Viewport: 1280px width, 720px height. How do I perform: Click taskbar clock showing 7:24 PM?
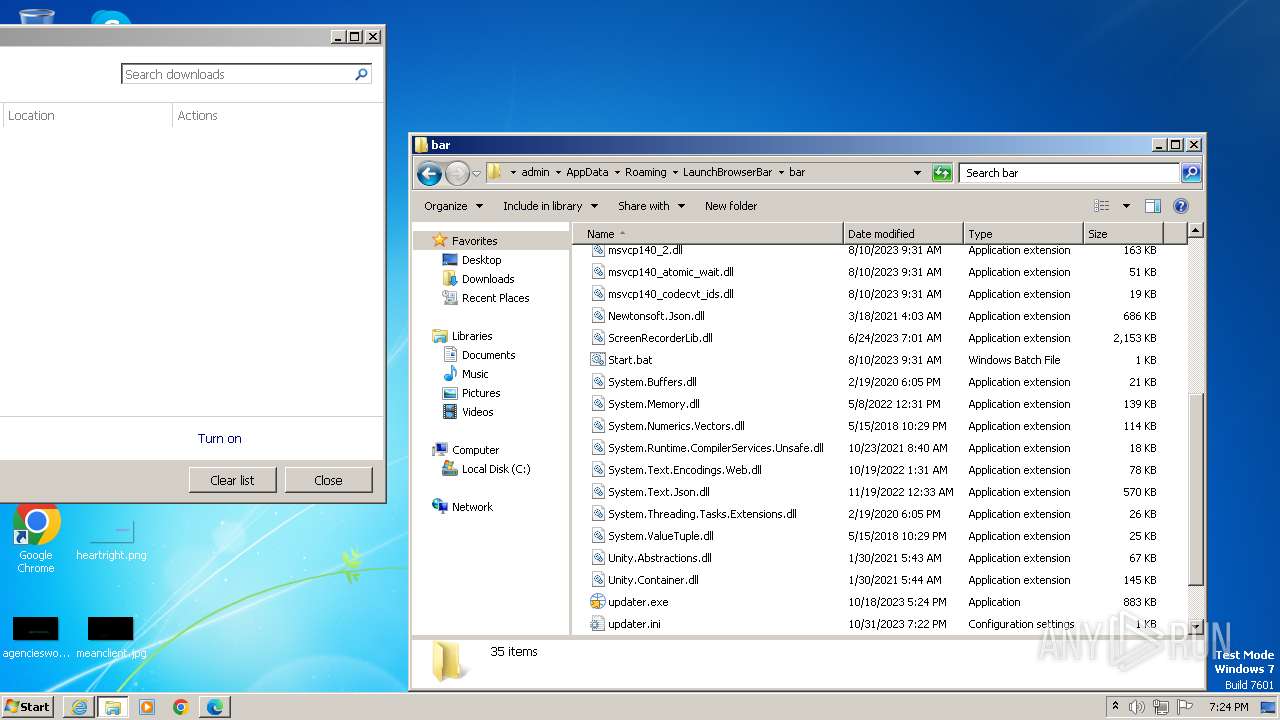(1228, 707)
